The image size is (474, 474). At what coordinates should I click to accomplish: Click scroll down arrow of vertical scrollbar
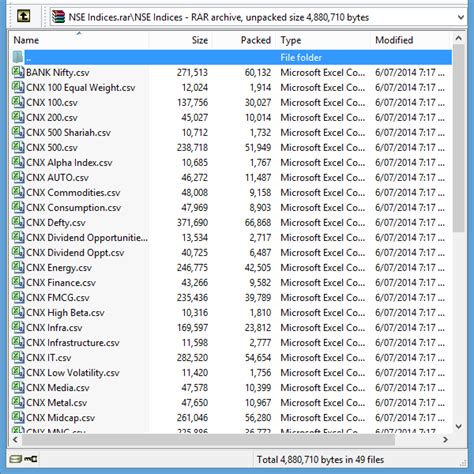pyautogui.click(x=459, y=426)
